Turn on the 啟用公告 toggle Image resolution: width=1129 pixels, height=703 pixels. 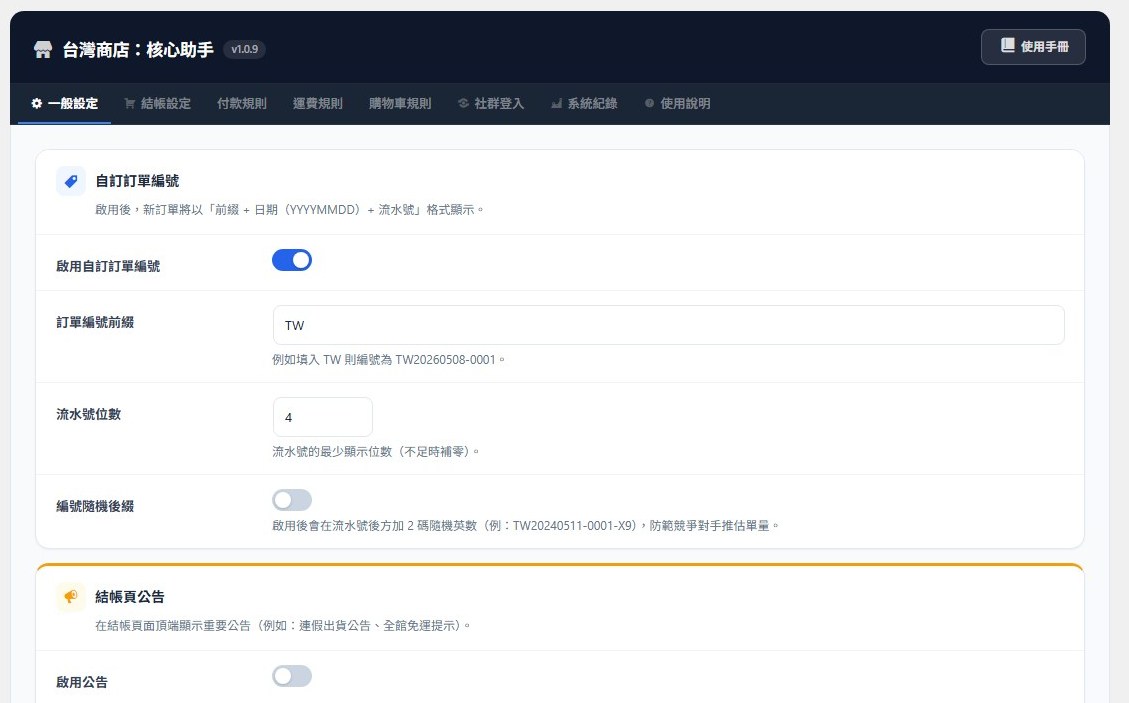point(292,676)
